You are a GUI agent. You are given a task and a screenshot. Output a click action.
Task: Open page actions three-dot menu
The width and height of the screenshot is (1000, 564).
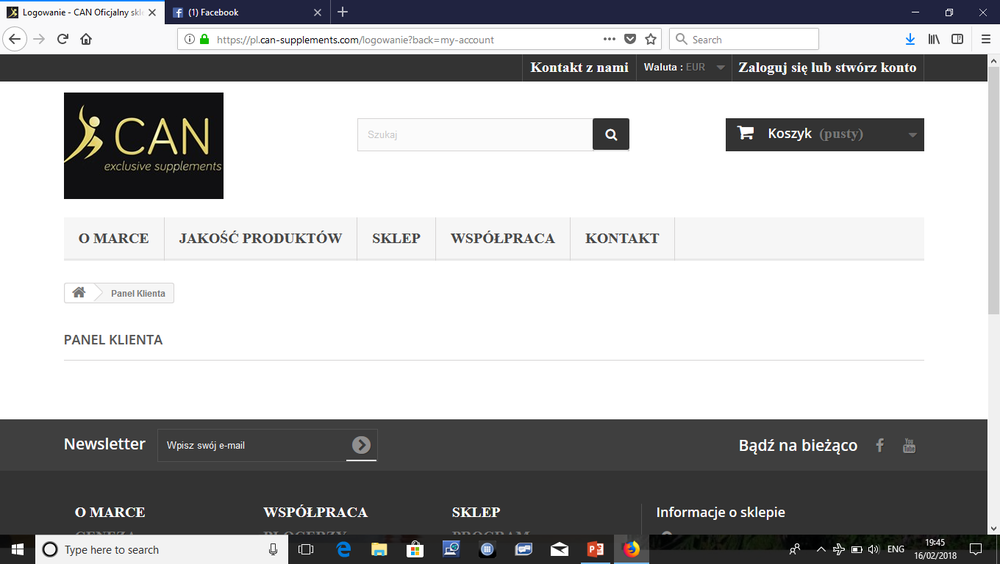(609, 39)
